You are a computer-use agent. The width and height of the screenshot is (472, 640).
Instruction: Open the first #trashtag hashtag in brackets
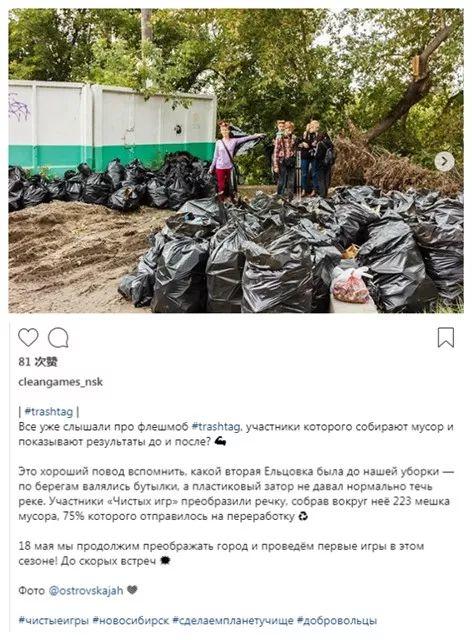49,411
